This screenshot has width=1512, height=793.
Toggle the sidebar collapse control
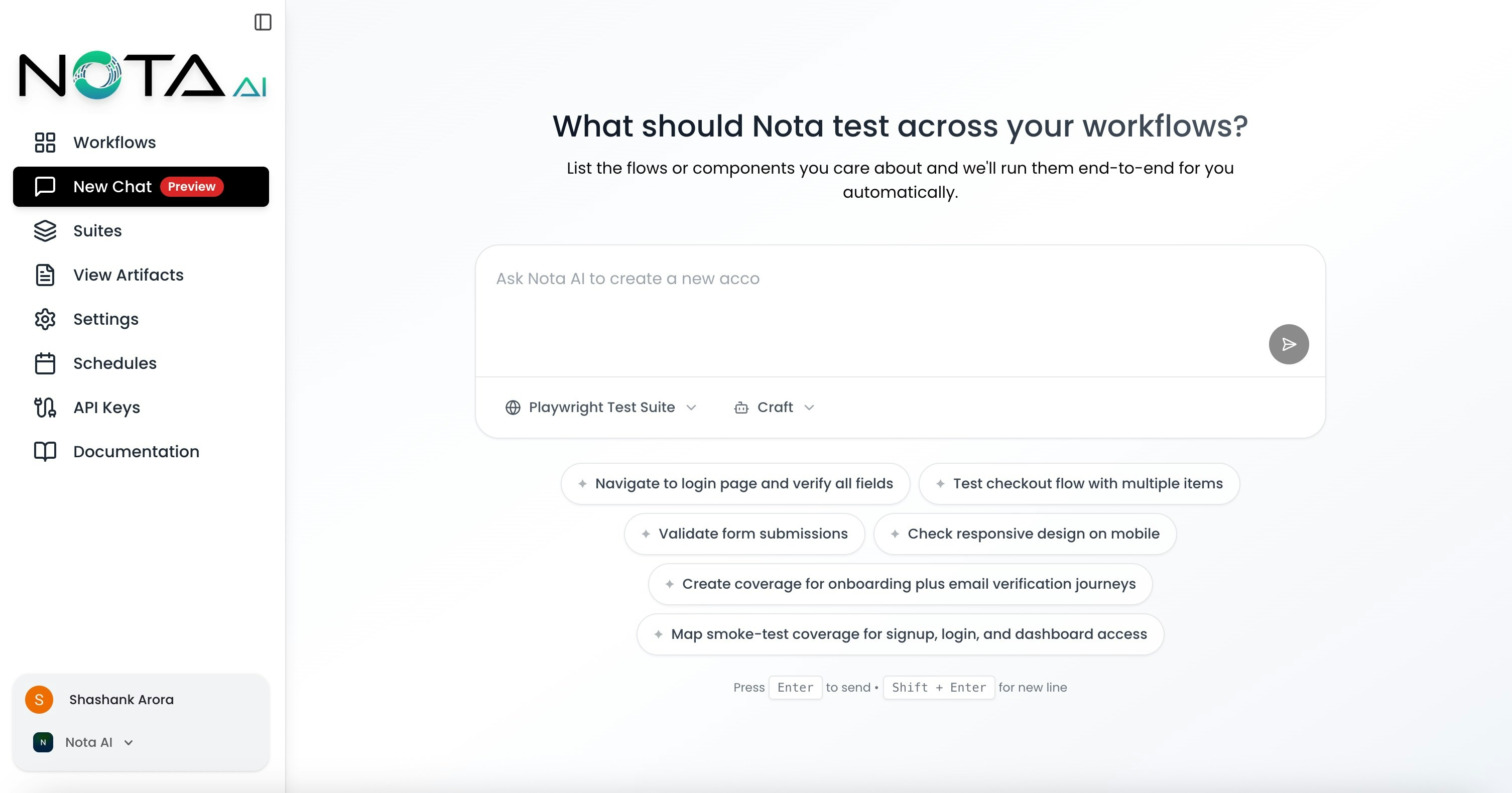[x=263, y=22]
